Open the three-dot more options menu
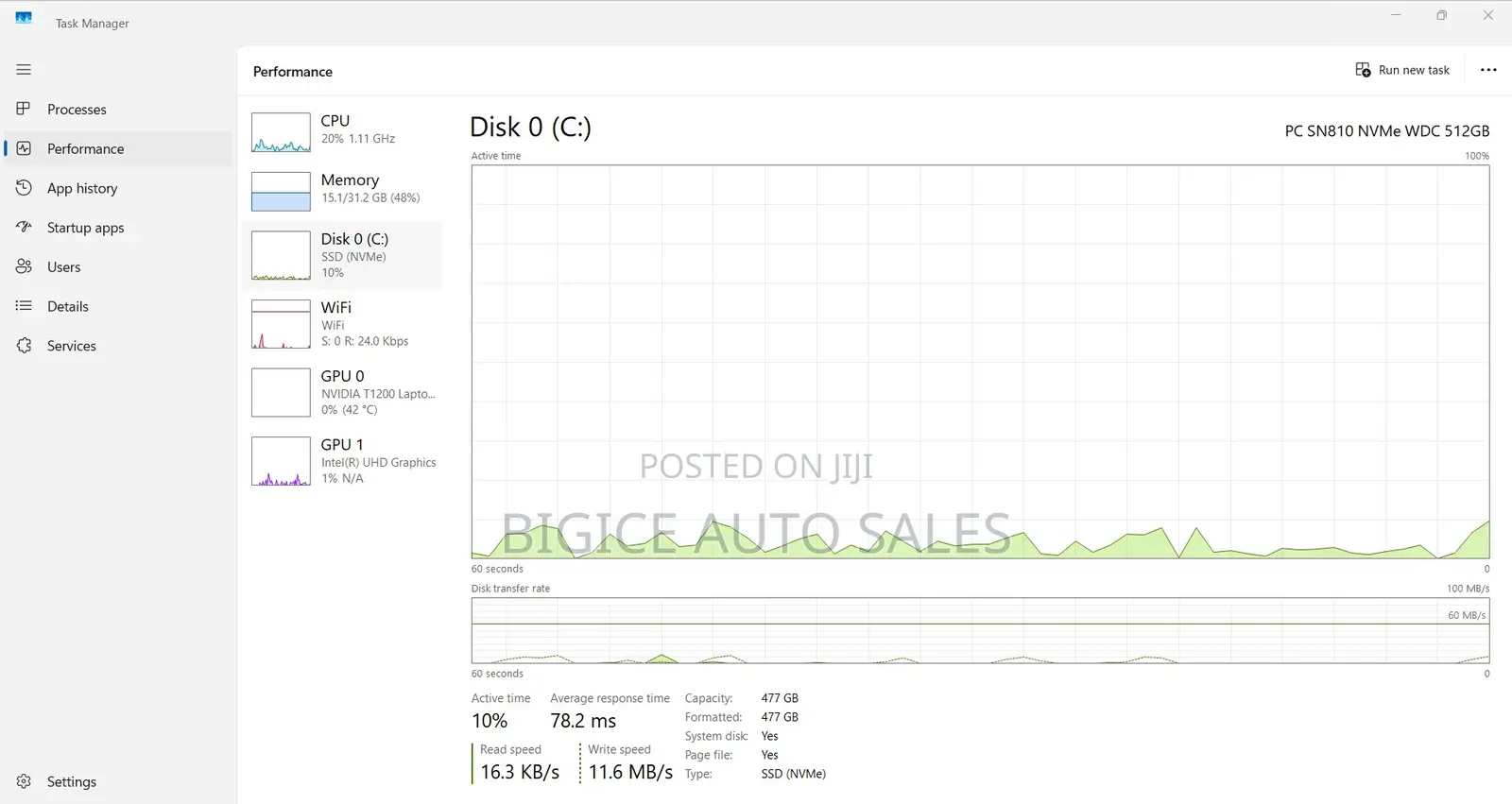This screenshot has height=804, width=1512. pyautogui.click(x=1488, y=70)
